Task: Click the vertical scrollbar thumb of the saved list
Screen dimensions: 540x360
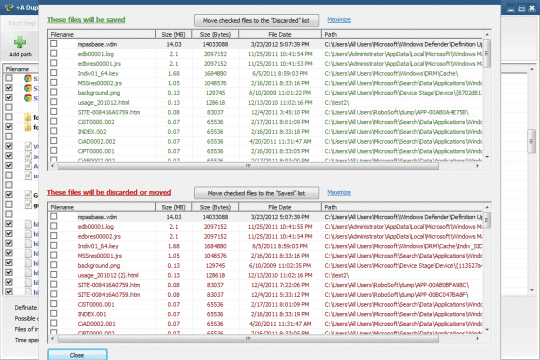Action: (487, 53)
